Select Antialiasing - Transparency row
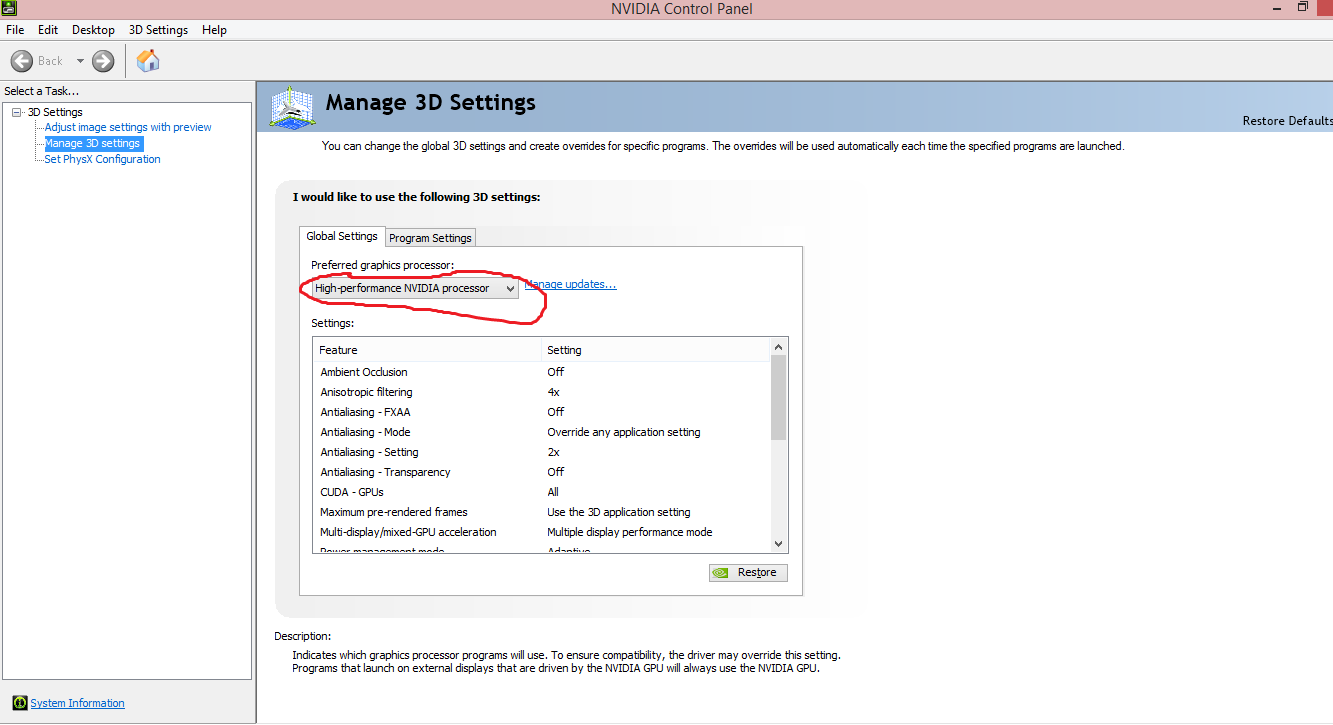Image resolution: width=1333 pixels, height=725 pixels. pos(542,472)
